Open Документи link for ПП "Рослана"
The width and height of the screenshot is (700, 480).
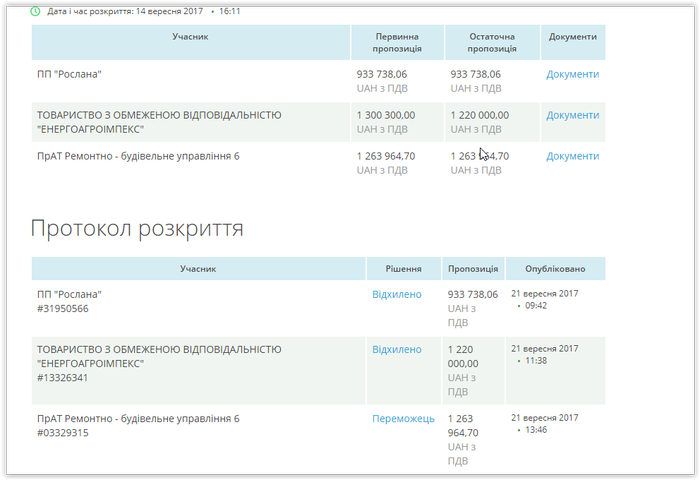pyautogui.click(x=572, y=74)
